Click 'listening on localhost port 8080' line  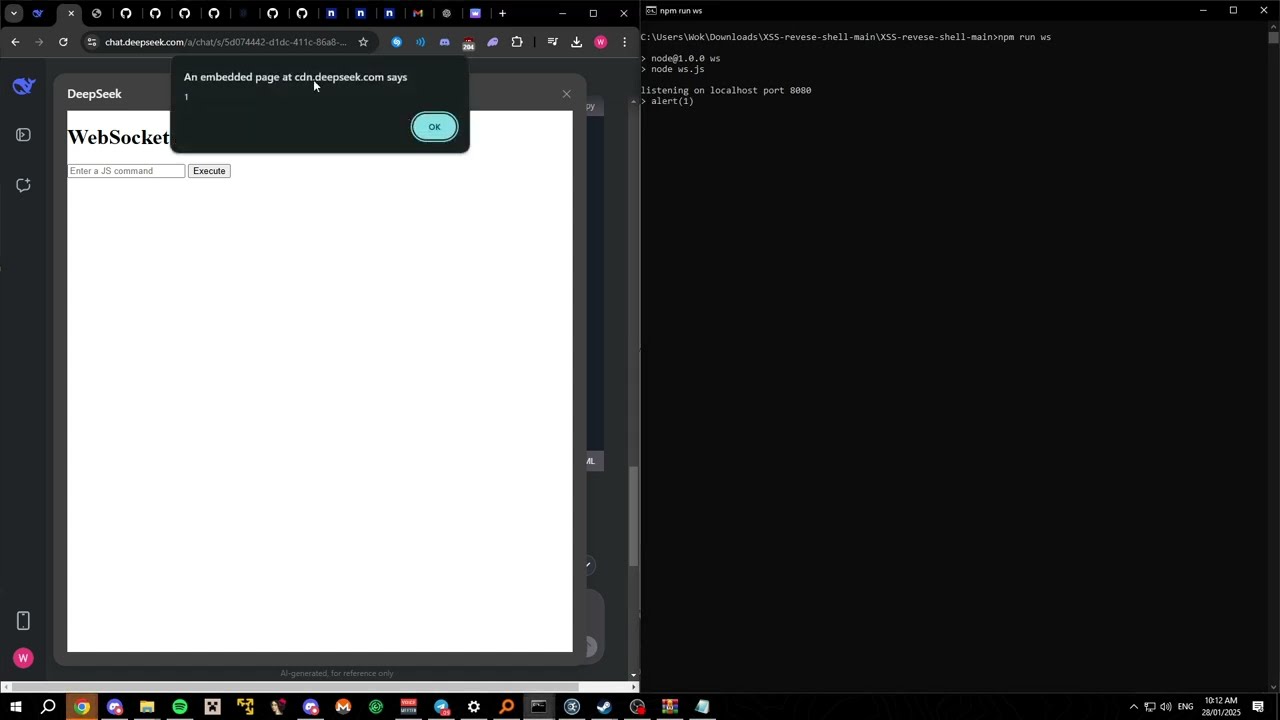[726, 90]
